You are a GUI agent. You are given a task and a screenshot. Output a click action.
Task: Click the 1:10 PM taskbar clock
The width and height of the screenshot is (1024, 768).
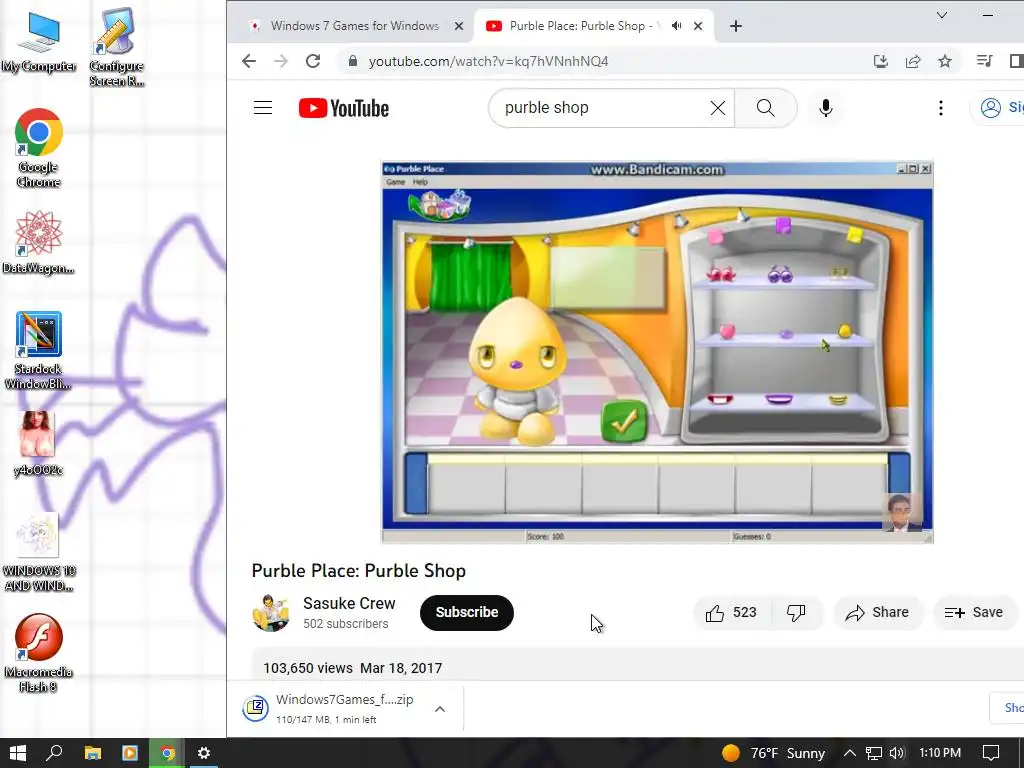(940, 753)
